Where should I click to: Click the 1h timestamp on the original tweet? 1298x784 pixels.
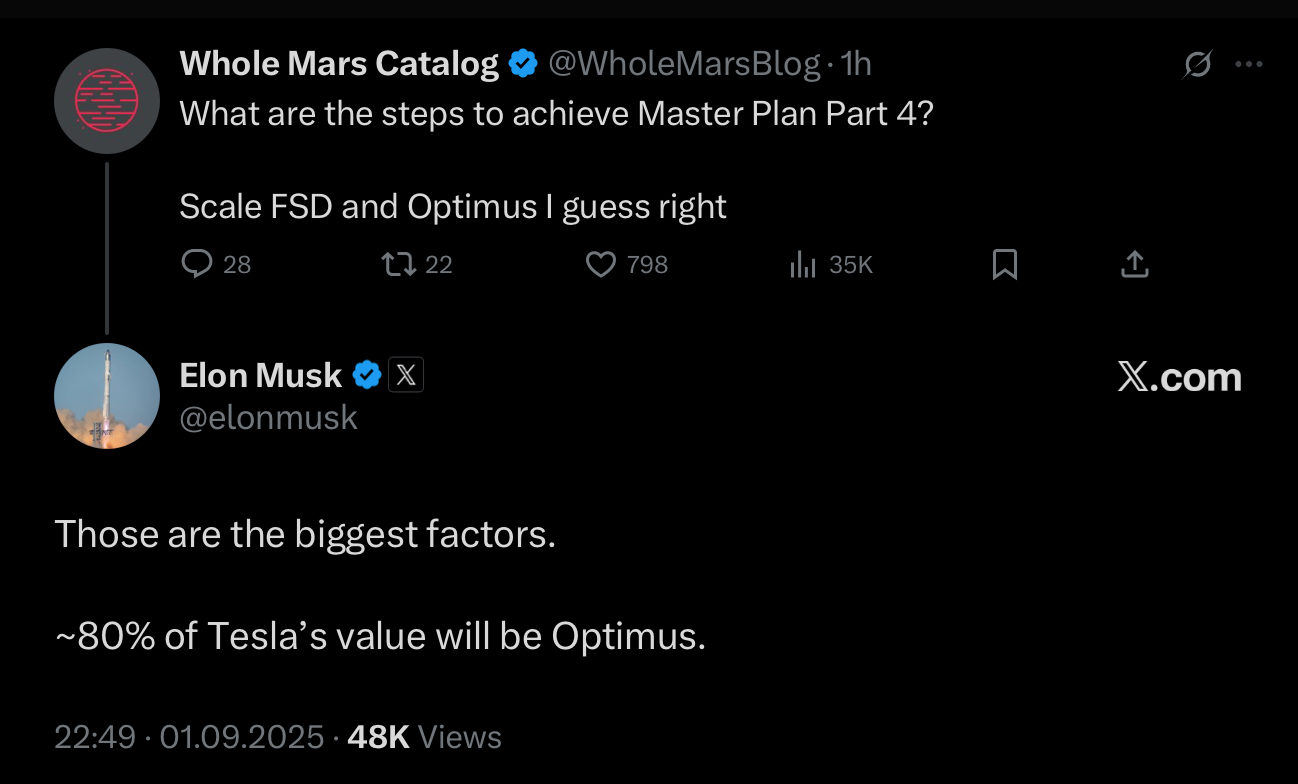(x=857, y=62)
